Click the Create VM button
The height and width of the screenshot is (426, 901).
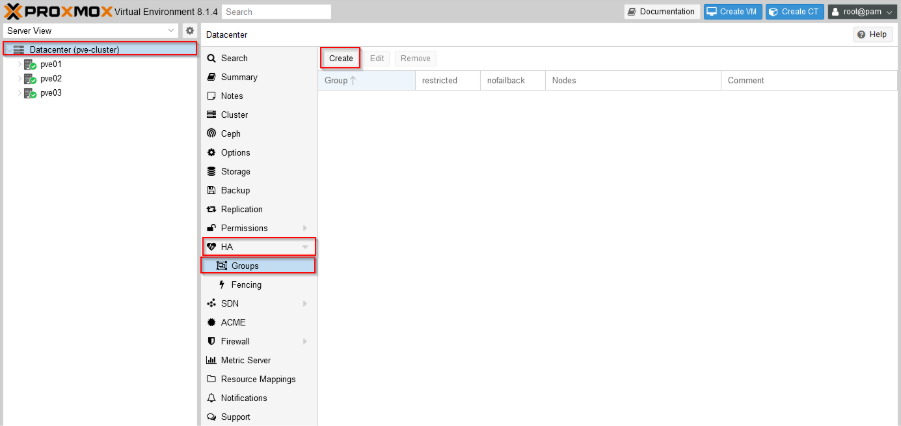(x=731, y=12)
